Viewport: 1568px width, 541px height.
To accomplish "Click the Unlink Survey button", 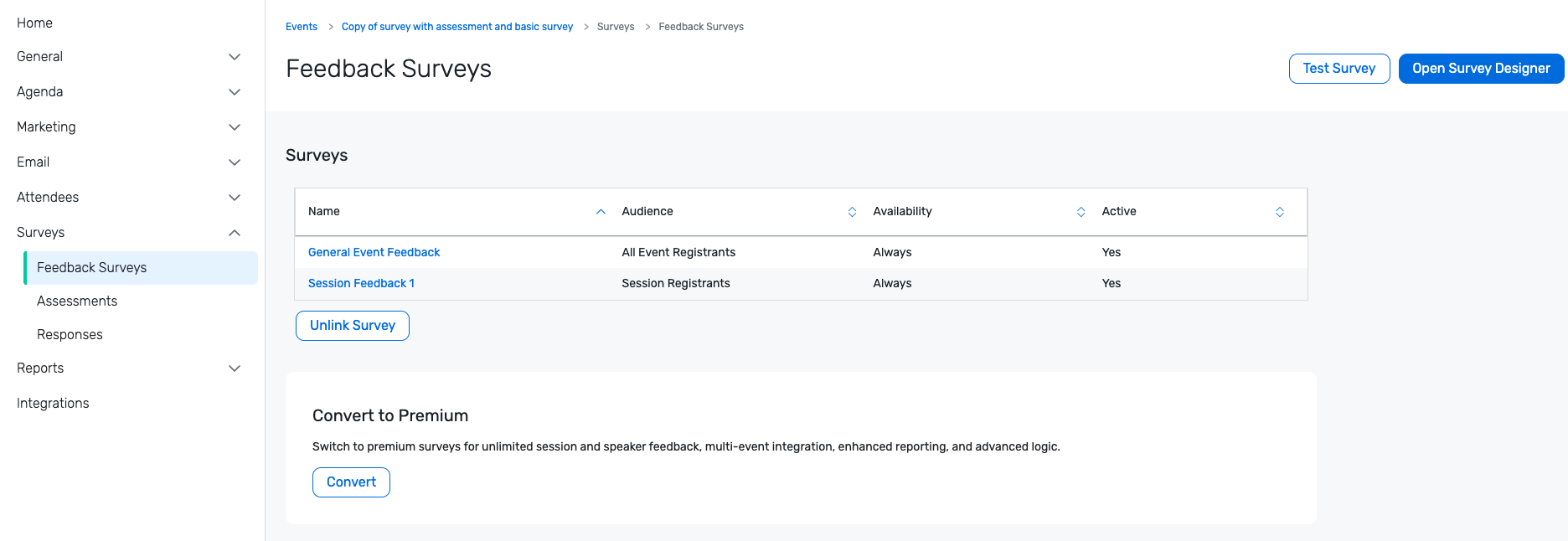I will click(353, 326).
